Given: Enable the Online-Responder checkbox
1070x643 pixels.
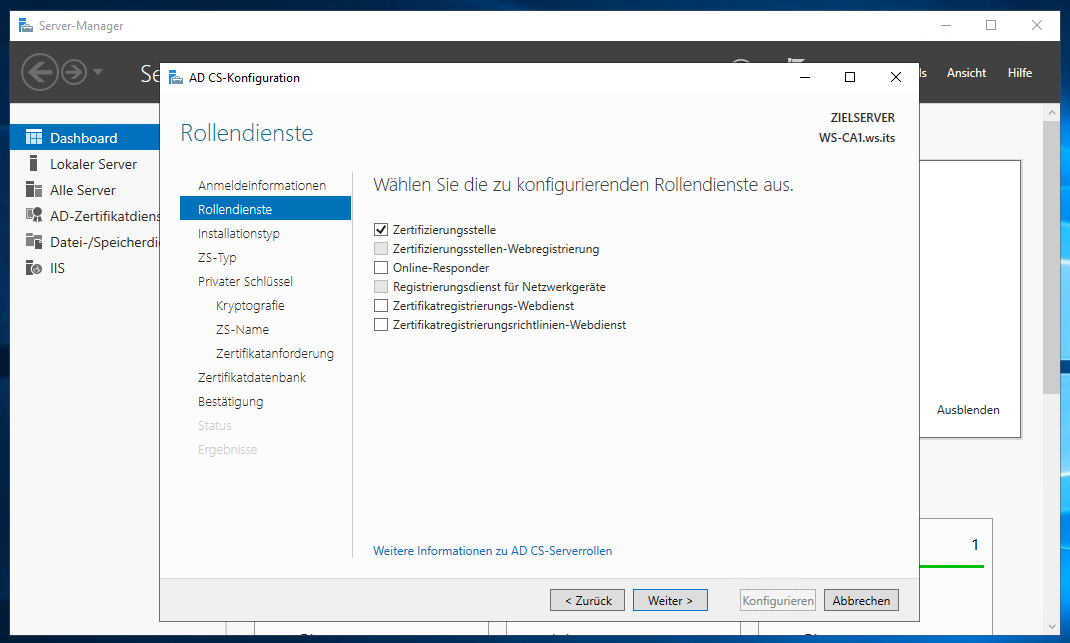Looking at the screenshot, I should point(381,268).
